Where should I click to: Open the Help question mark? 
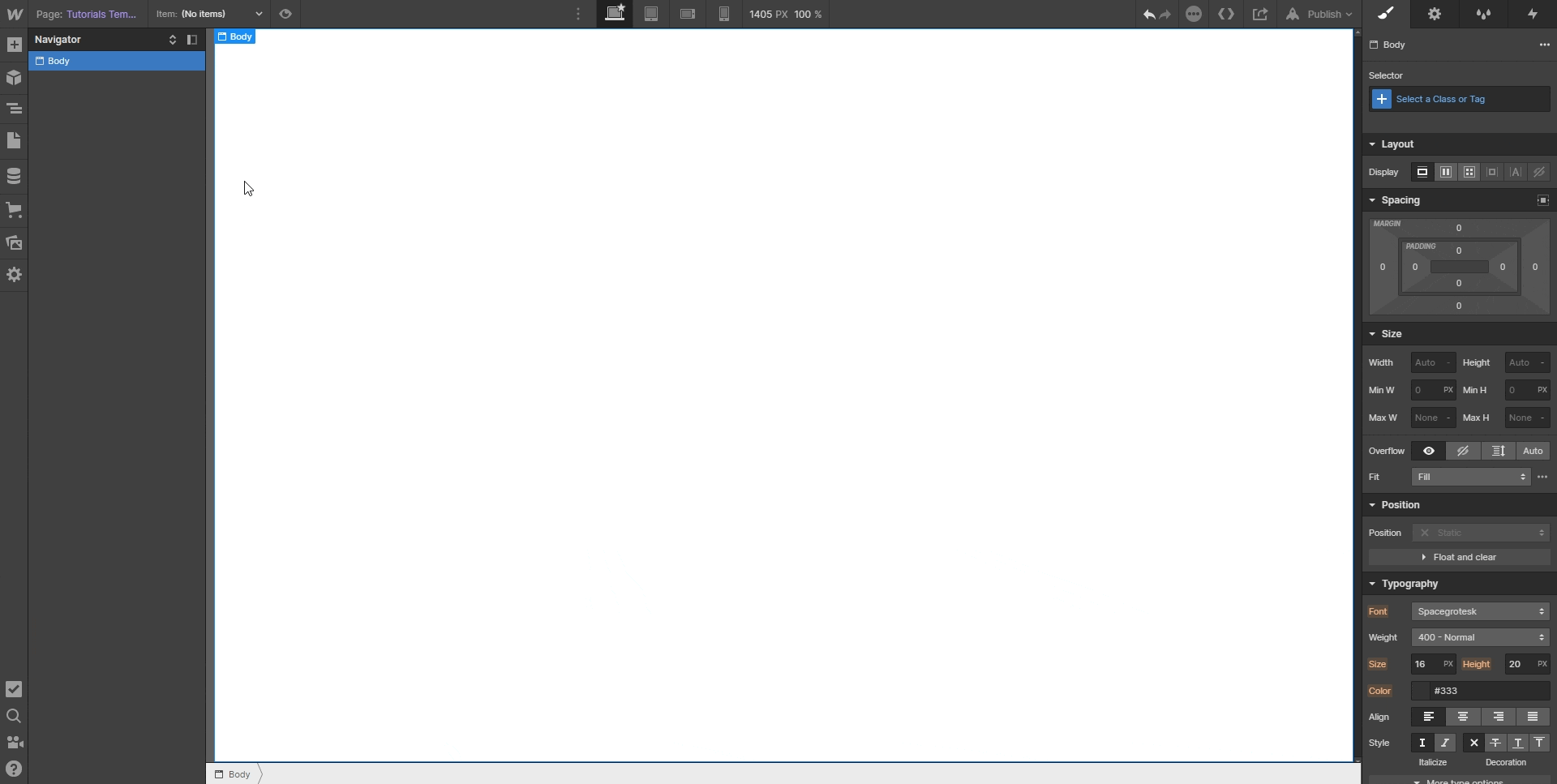click(14, 769)
